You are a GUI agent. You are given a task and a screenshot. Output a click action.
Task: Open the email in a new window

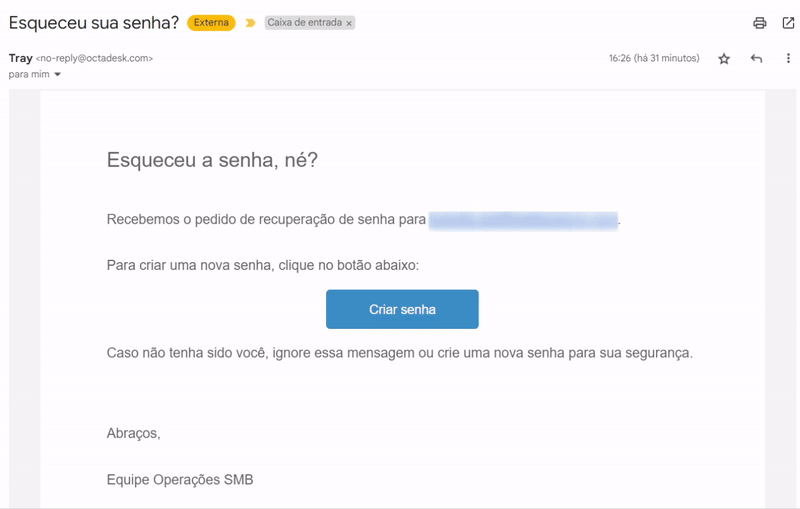788,23
